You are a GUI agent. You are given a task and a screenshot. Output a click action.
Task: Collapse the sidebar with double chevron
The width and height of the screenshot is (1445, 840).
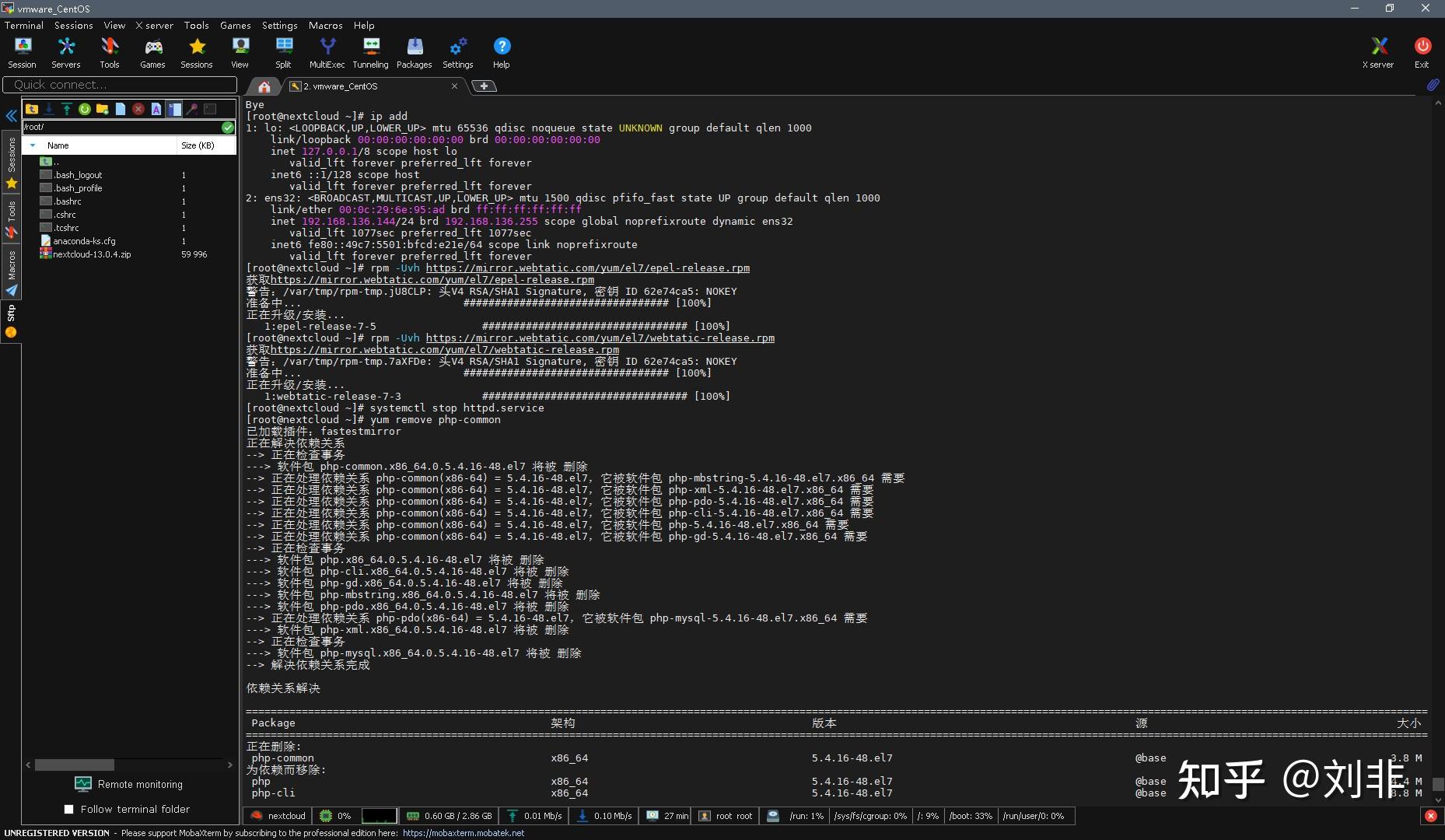[x=11, y=116]
